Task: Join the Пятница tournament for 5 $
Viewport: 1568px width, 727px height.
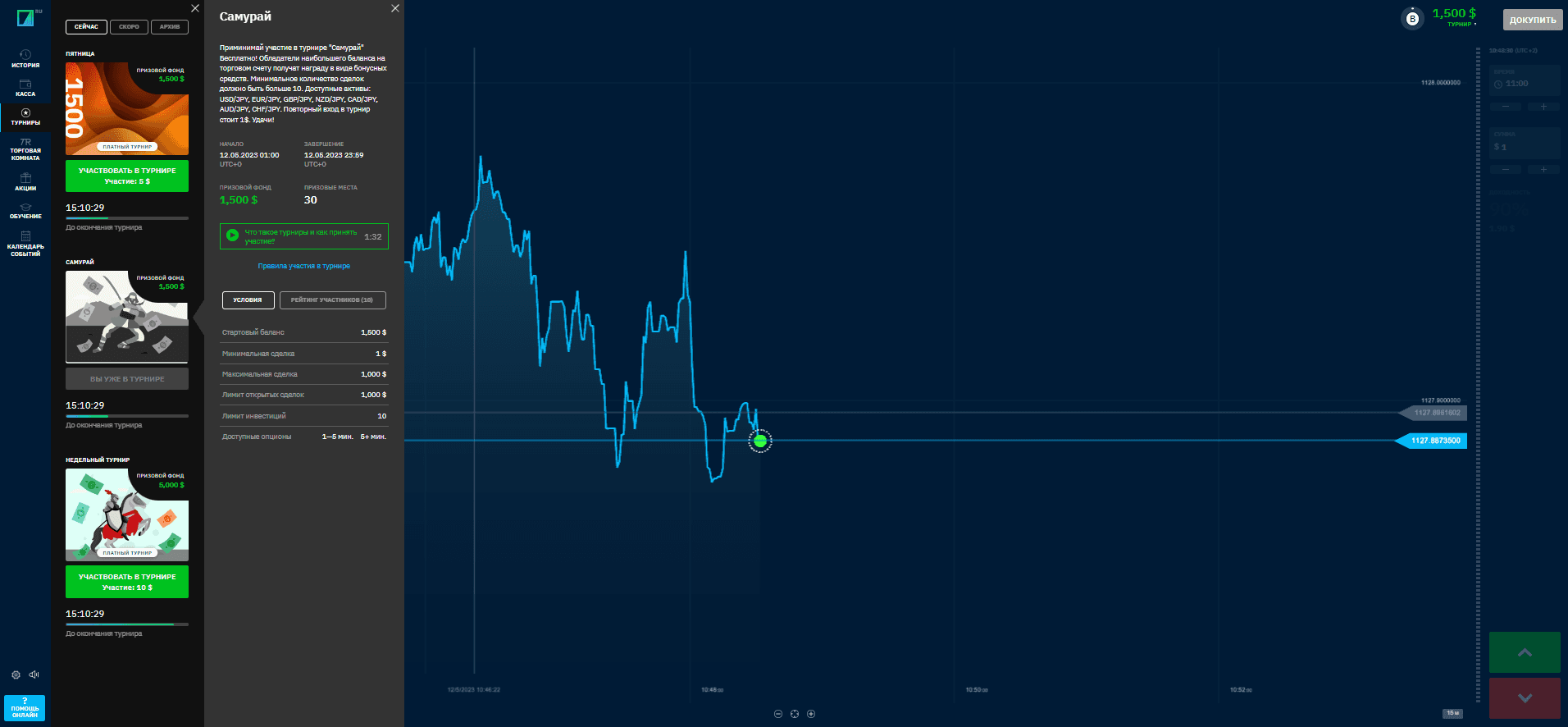Action: pyautogui.click(x=127, y=176)
